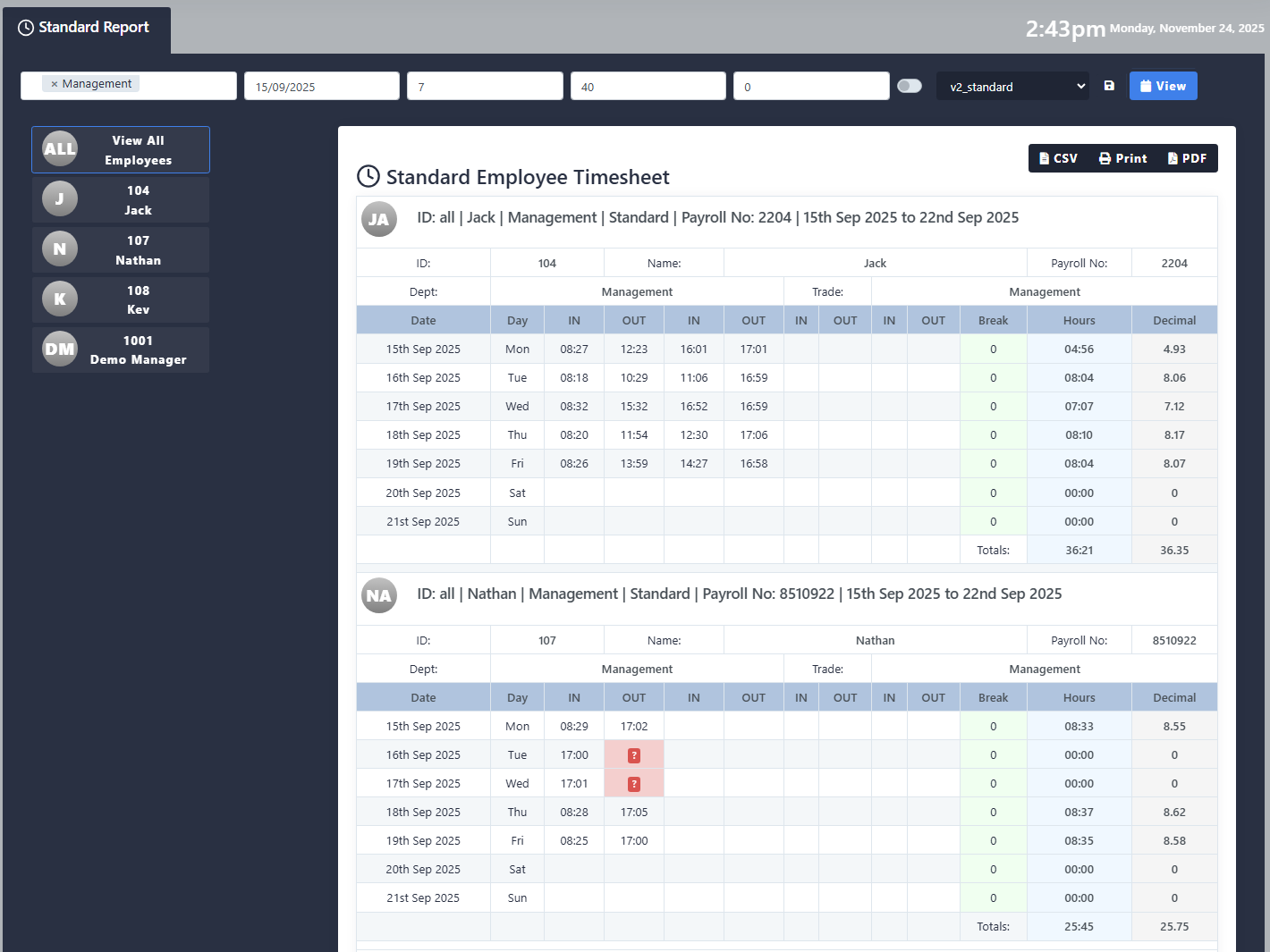The width and height of the screenshot is (1270, 952).
Task: Select employee 107 Nathan in sidebar
Action: 121,249
